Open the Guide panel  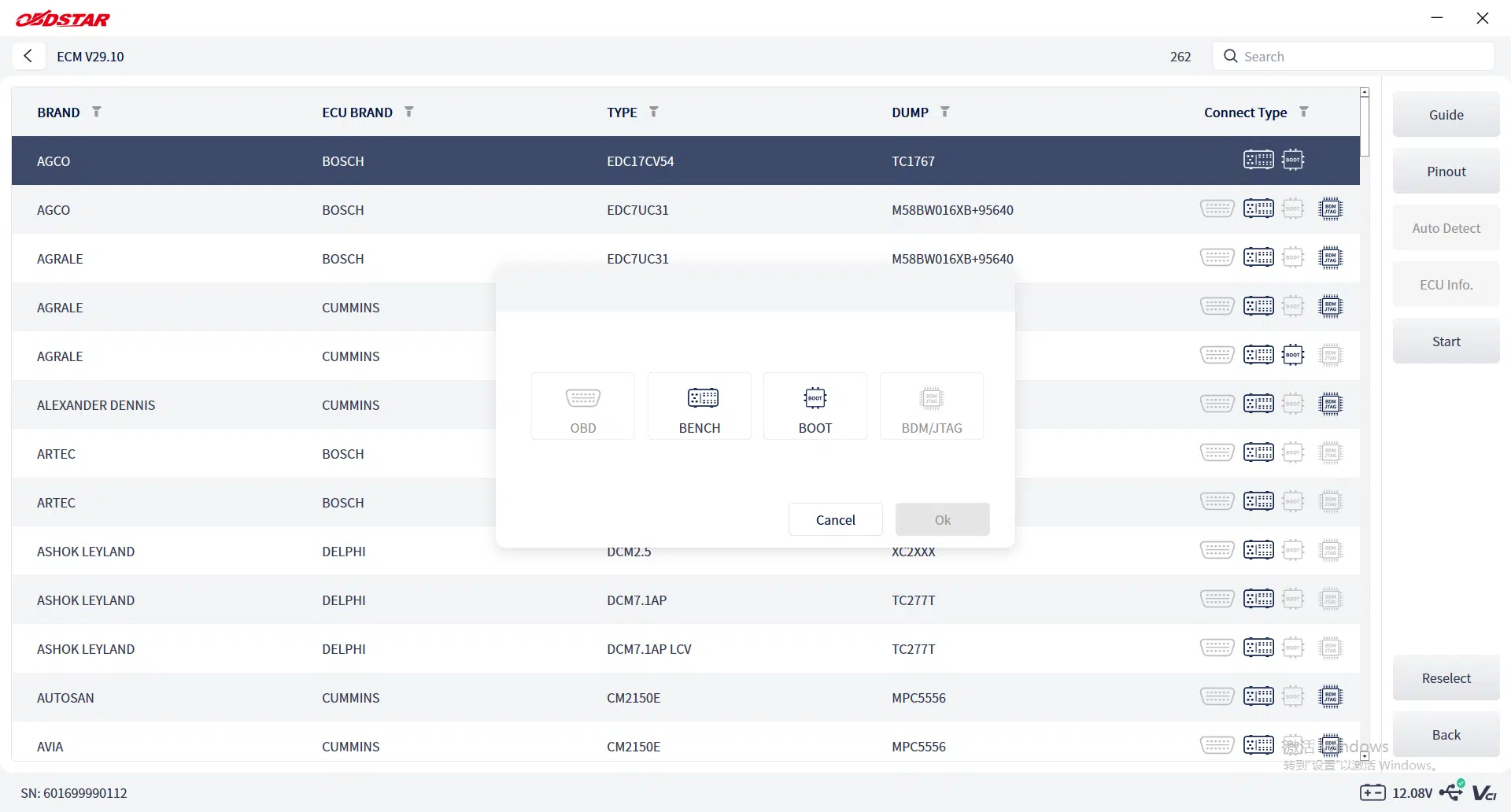[1446, 115]
